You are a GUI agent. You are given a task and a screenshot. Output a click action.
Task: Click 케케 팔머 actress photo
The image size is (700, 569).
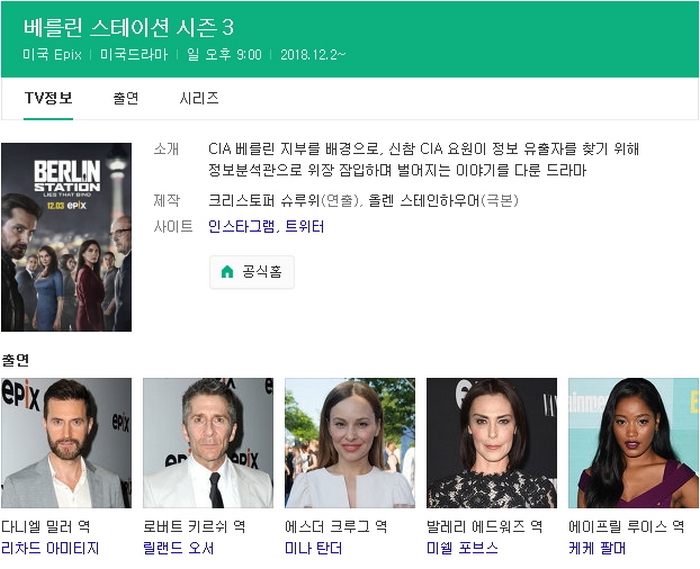tap(633, 443)
